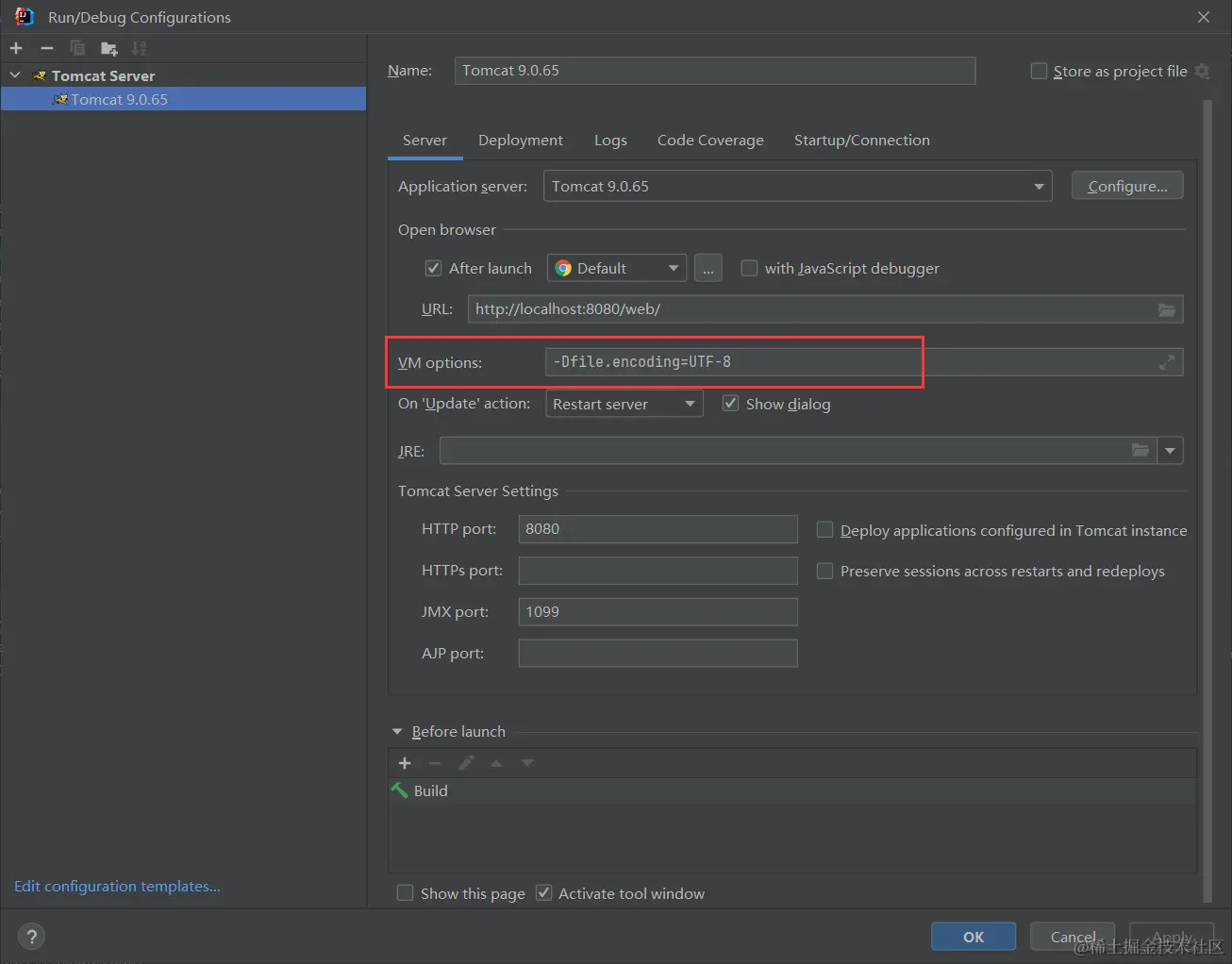This screenshot has width=1232, height=964.
Task: Click the Remove Configuration minus icon
Action: (x=47, y=48)
